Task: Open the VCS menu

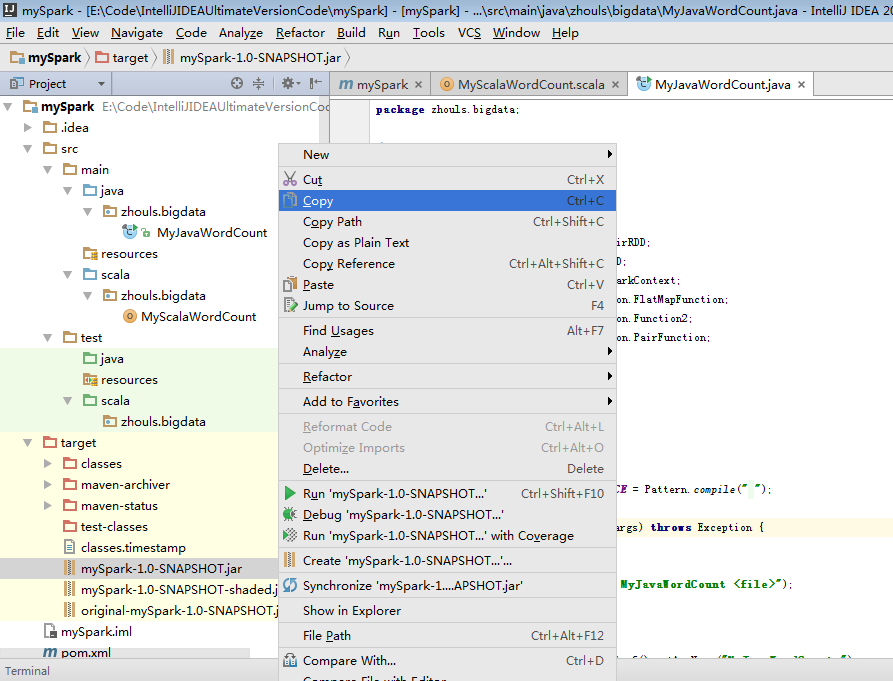Action: pos(469,33)
